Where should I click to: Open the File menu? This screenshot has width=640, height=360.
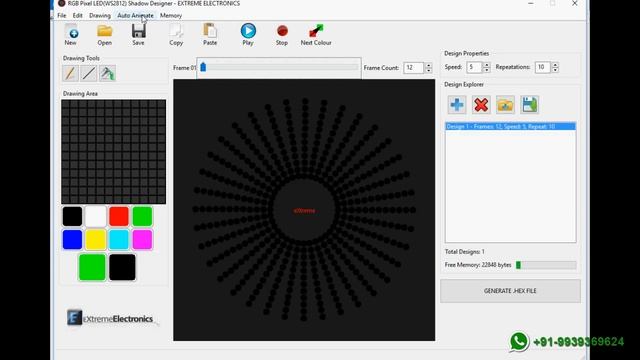(x=62, y=16)
